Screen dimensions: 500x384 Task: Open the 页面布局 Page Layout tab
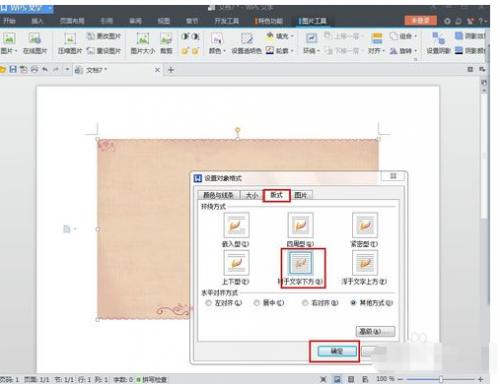pyautogui.click(x=72, y=21)
